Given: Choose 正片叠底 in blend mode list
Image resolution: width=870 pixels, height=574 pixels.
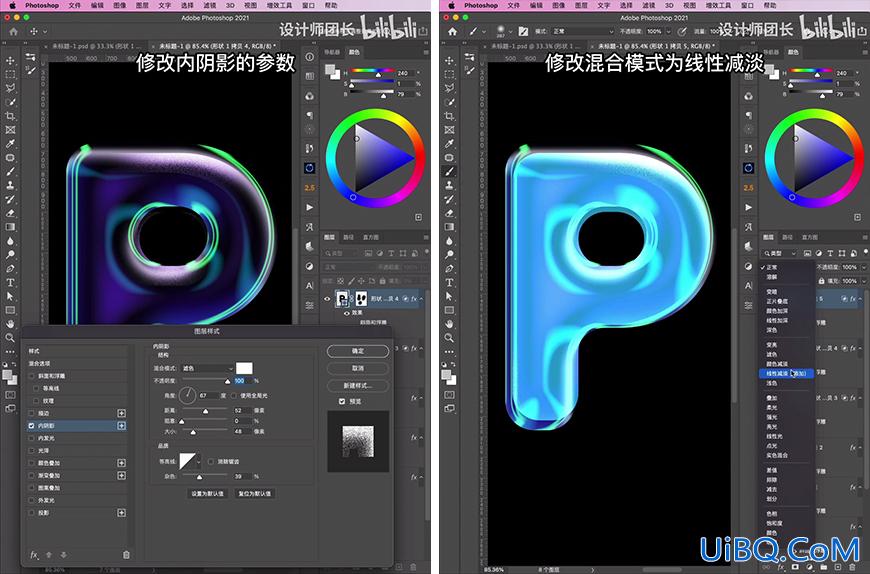Looking at the screenshot, I should [777, 301].
